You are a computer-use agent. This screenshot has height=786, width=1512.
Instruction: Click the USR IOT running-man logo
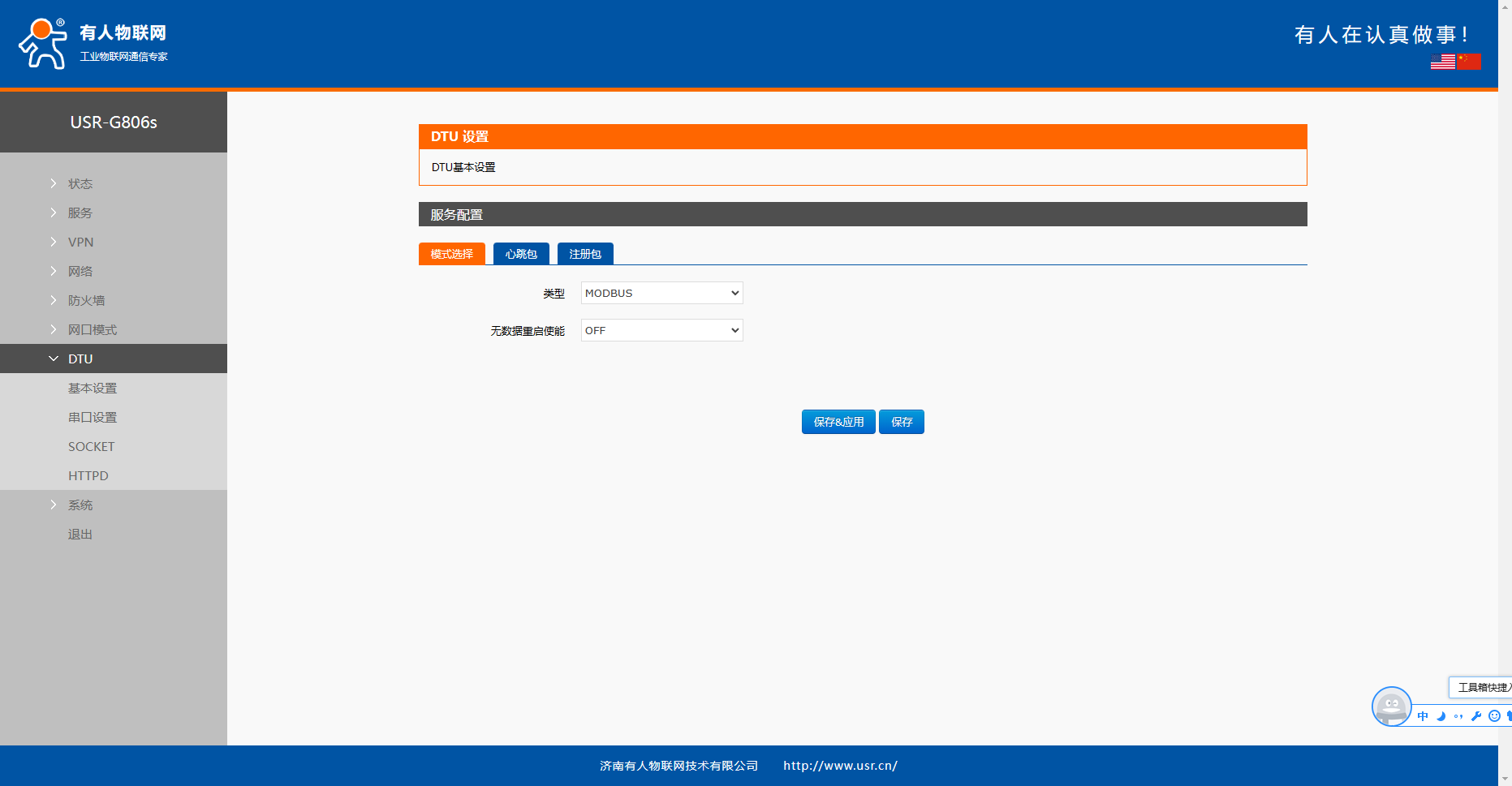[x=42, y=44]
